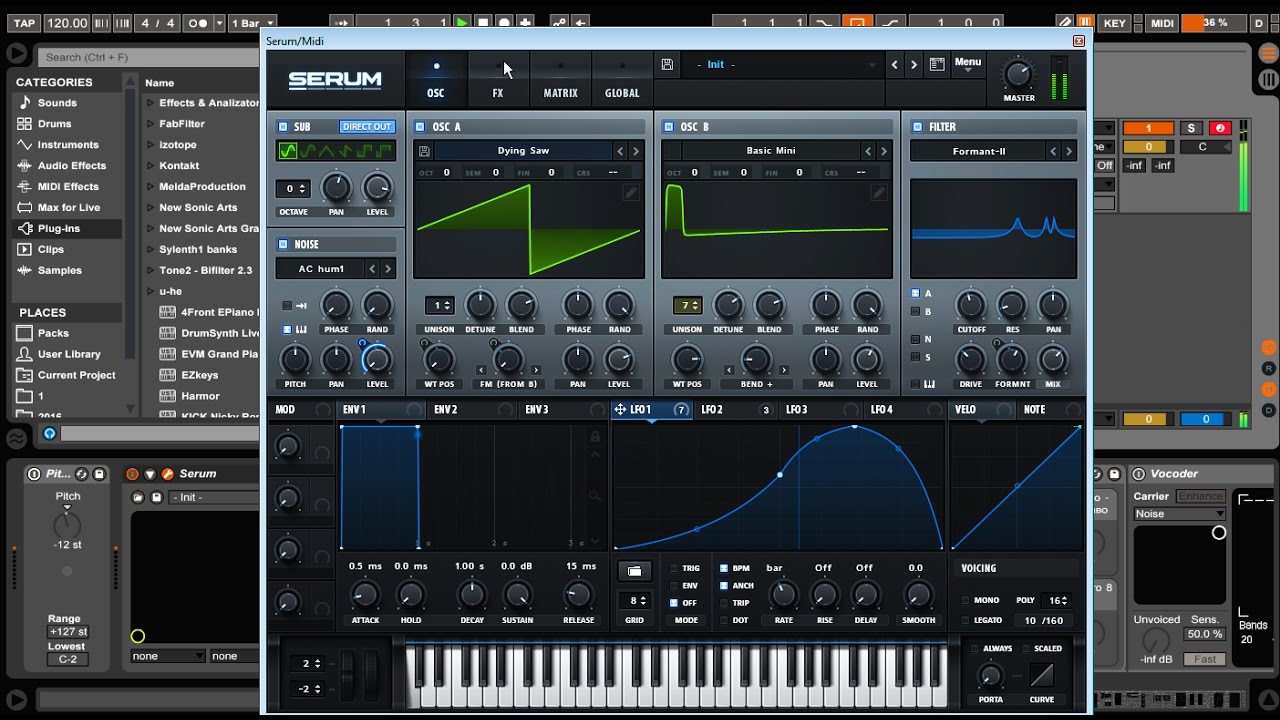Go to next preset arrow
1280x720 pixels.
click(914, 65)
